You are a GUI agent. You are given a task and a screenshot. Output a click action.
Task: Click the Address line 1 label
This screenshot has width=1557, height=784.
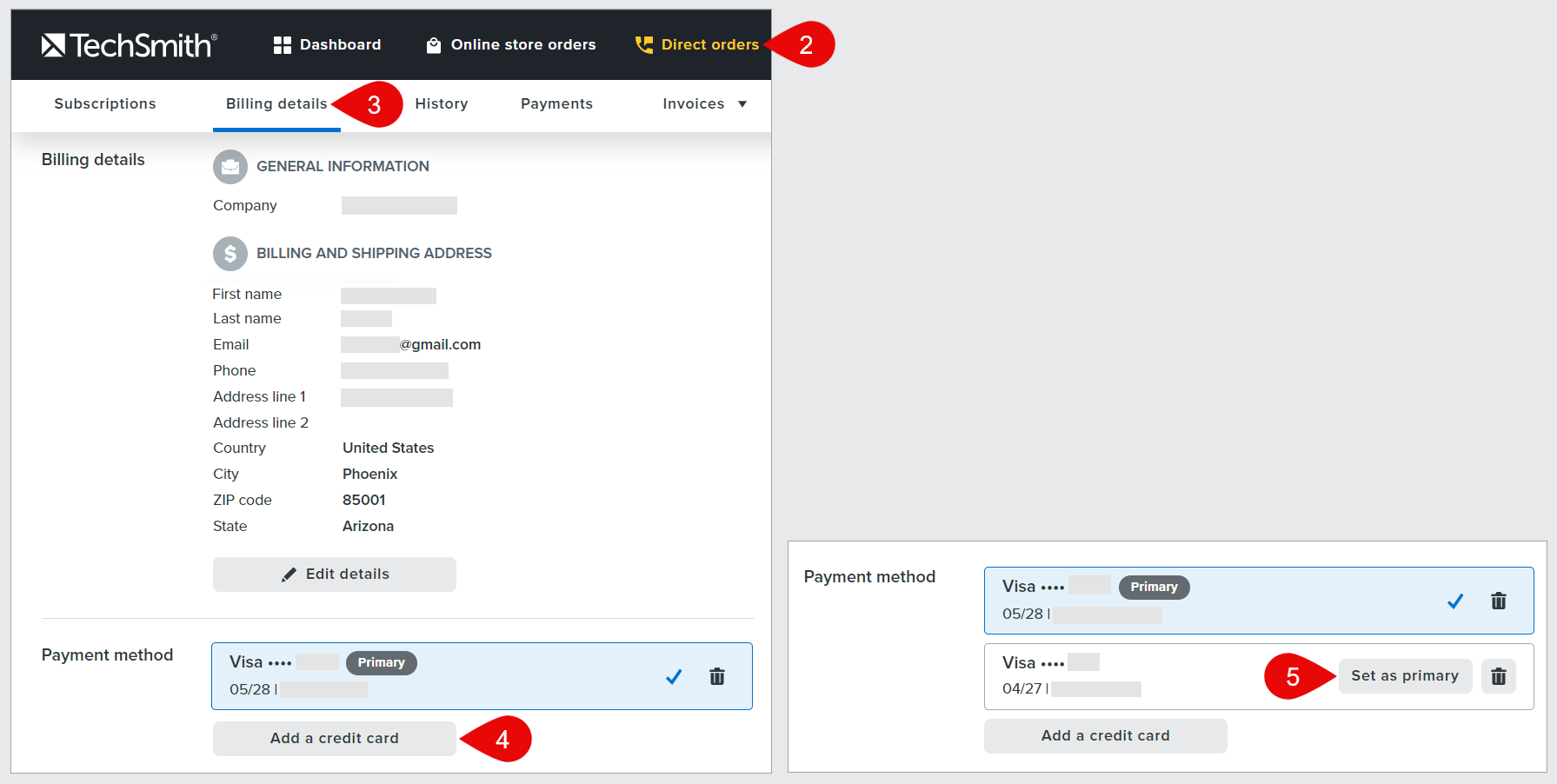click(x=259, y=397)
